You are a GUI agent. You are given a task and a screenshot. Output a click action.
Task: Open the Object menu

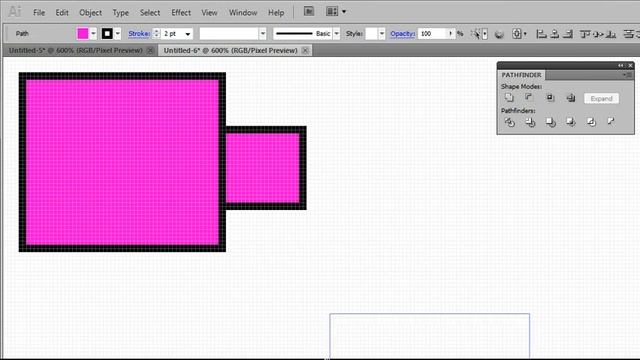[91, 13]
